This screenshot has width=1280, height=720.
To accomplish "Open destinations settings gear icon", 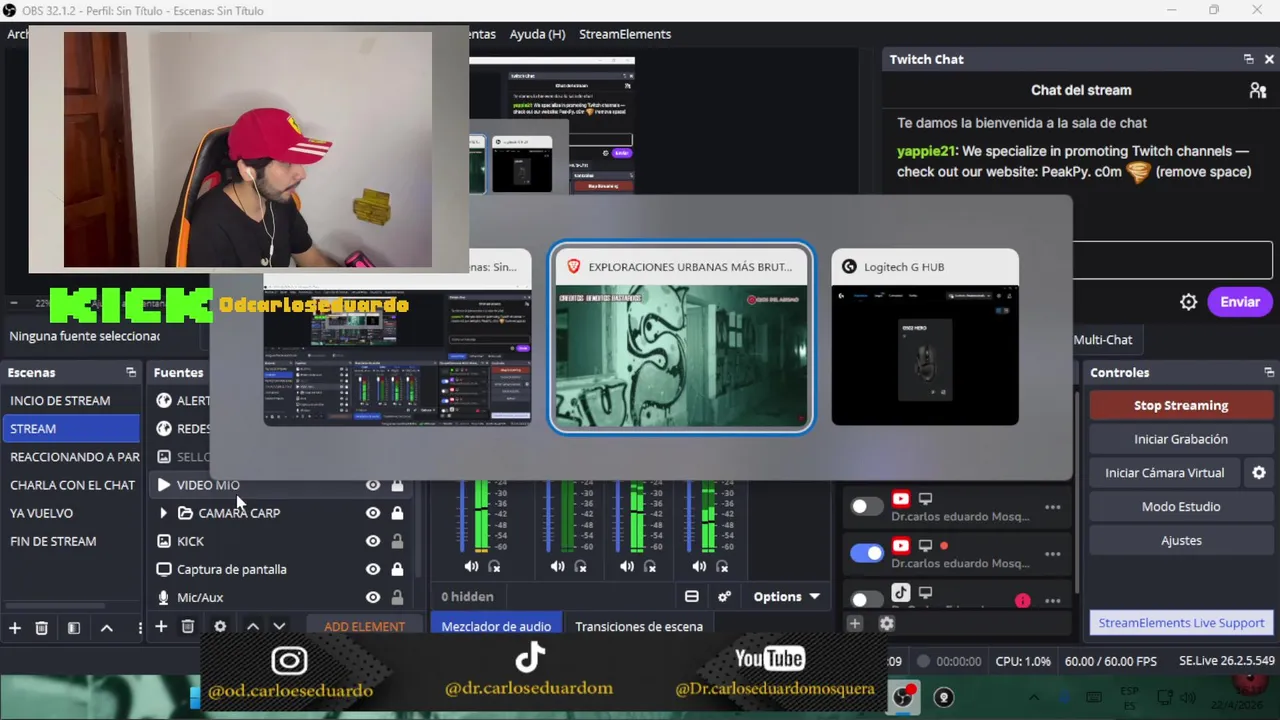I will [x=886, y=623].
